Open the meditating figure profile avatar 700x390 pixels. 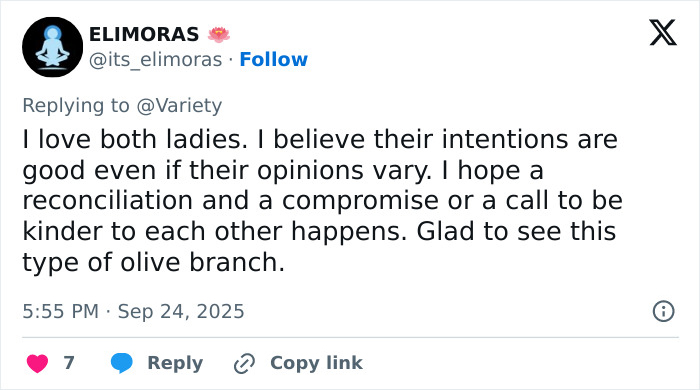pyautogui.click(x=53, y=47)
